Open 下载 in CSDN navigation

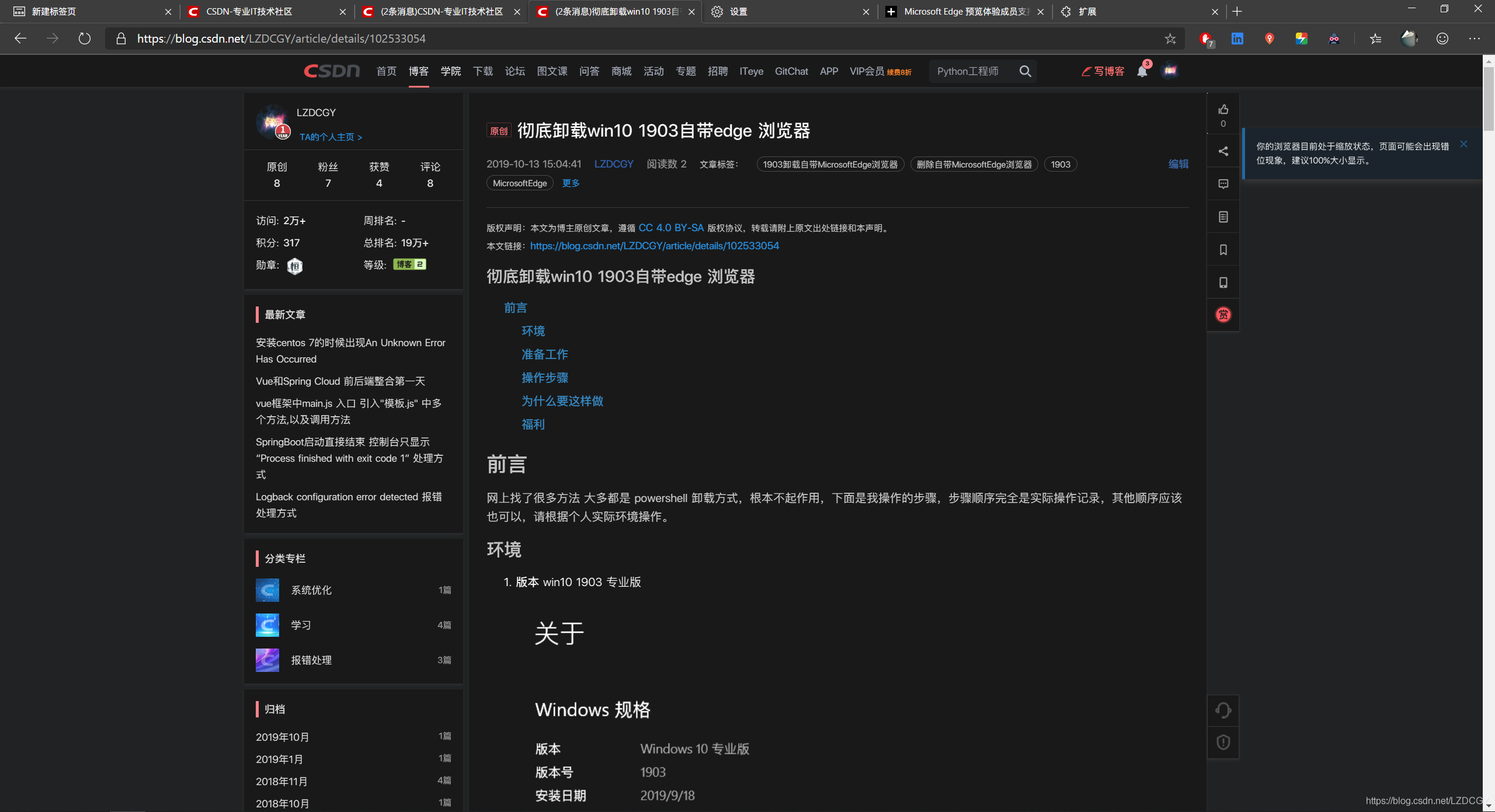click(x=482, y=71)
